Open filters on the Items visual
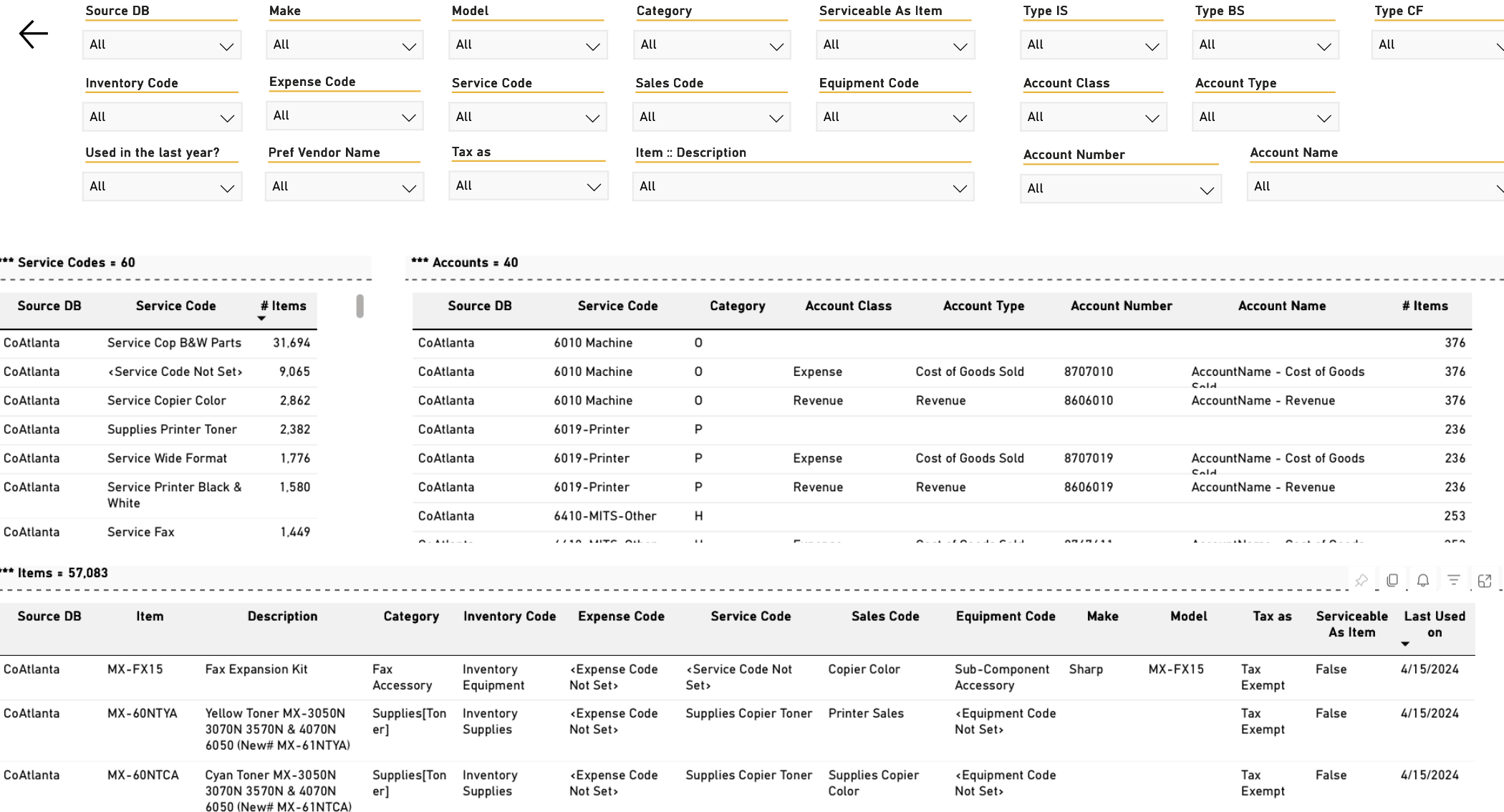 (x=1454, y=581)
